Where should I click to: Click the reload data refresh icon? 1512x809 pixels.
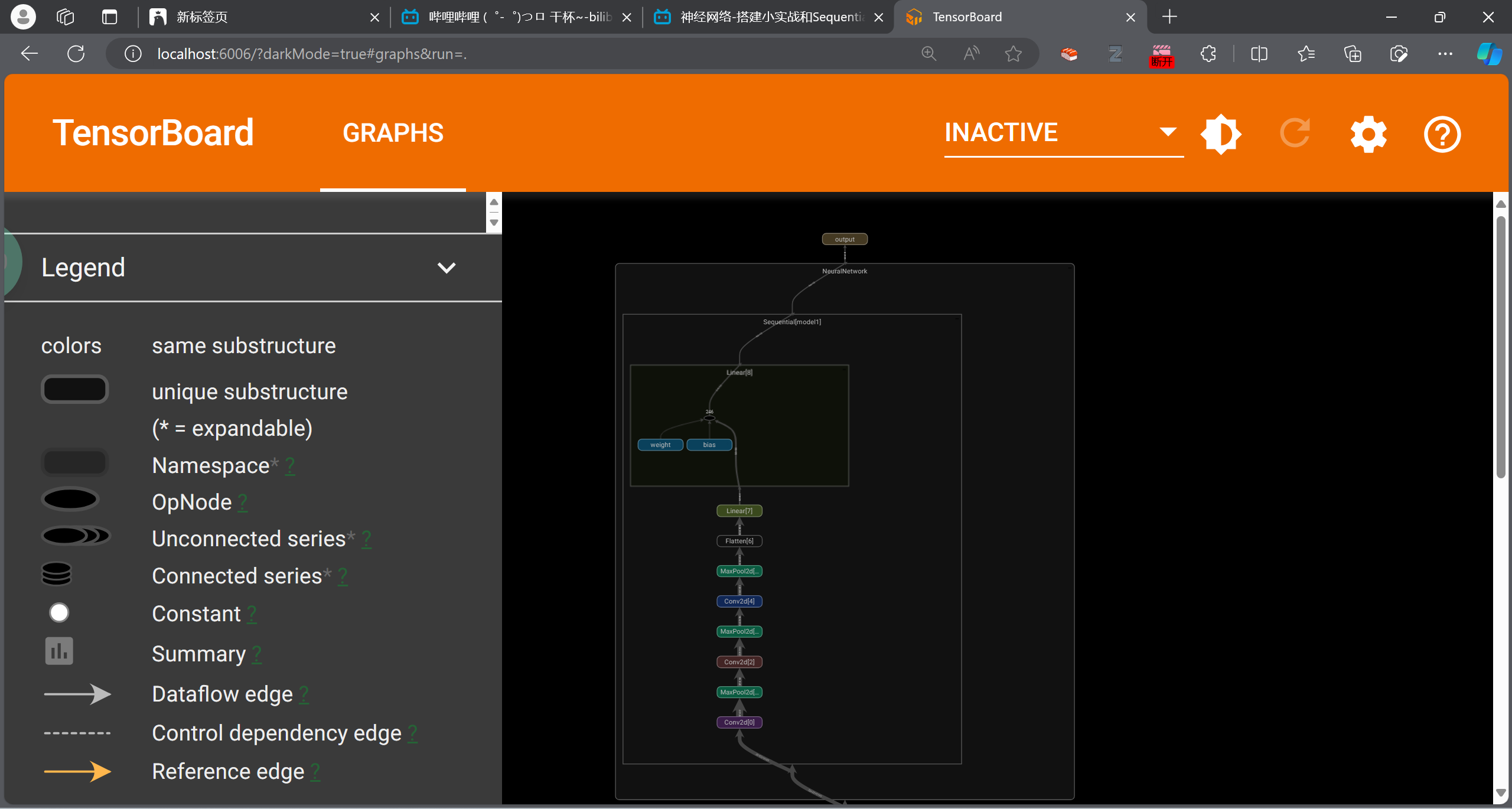coord(1295,133)
